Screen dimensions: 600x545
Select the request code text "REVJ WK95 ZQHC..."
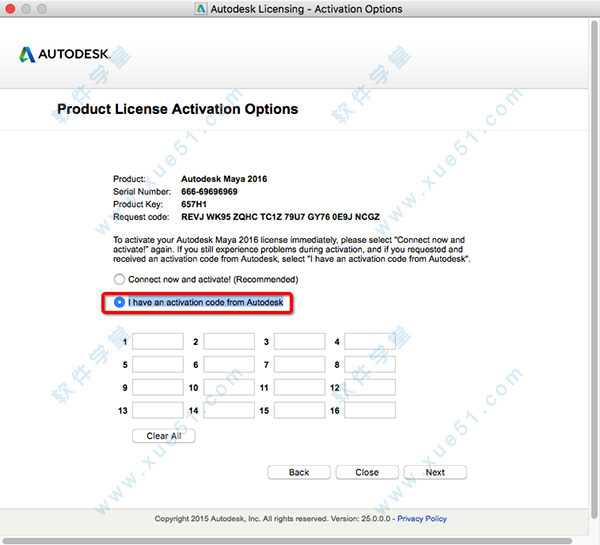coord(280,217)
